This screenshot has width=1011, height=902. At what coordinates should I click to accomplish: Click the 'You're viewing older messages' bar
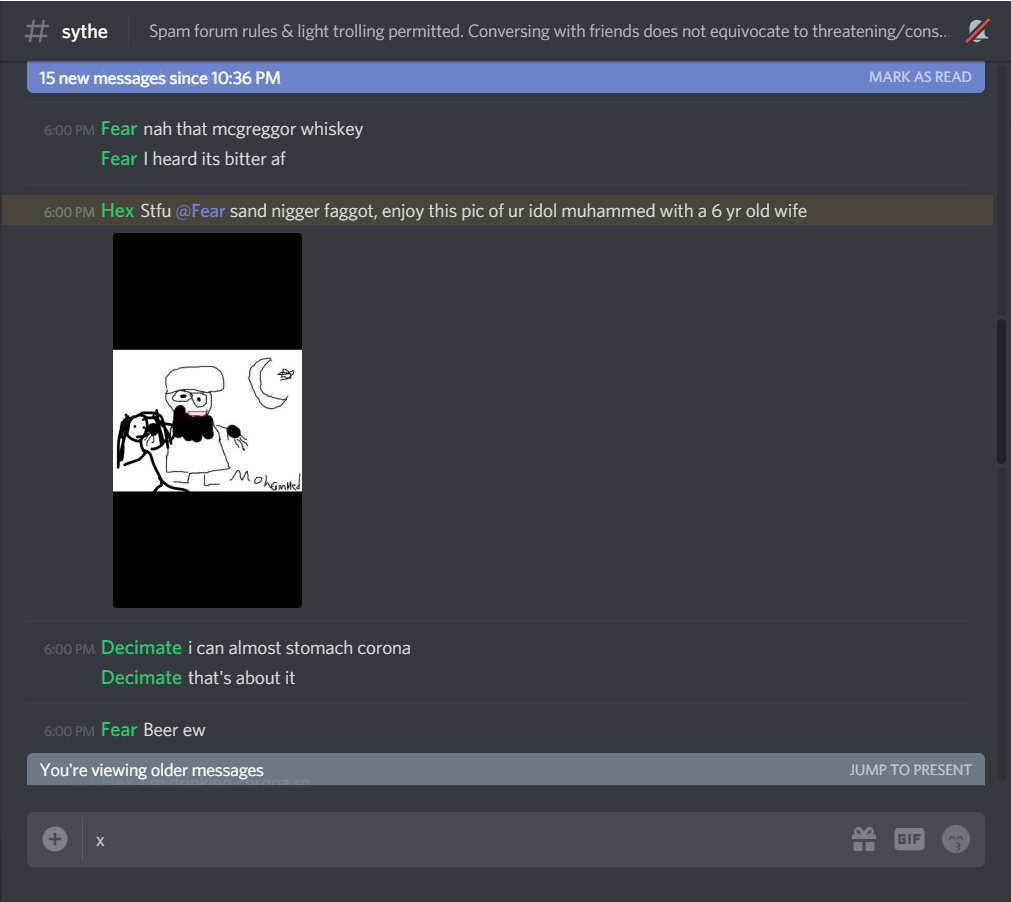click(506, 769)
